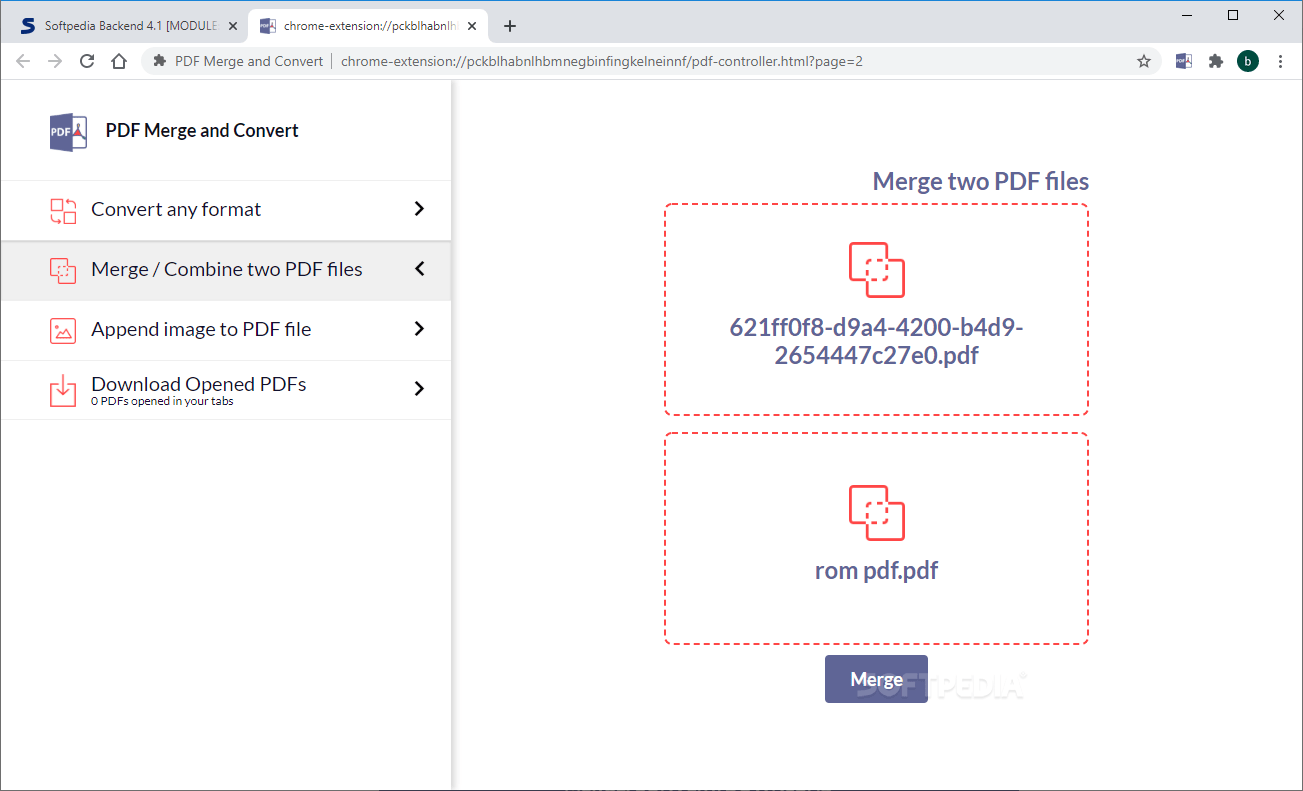Expand the Convert any format option
Viewport: 1303px width, 791px height.
click(419, 210)
